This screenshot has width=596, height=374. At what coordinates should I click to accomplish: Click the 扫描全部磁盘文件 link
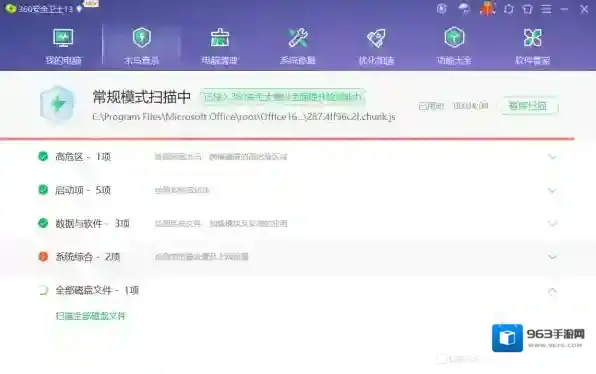tap(90, 316)
